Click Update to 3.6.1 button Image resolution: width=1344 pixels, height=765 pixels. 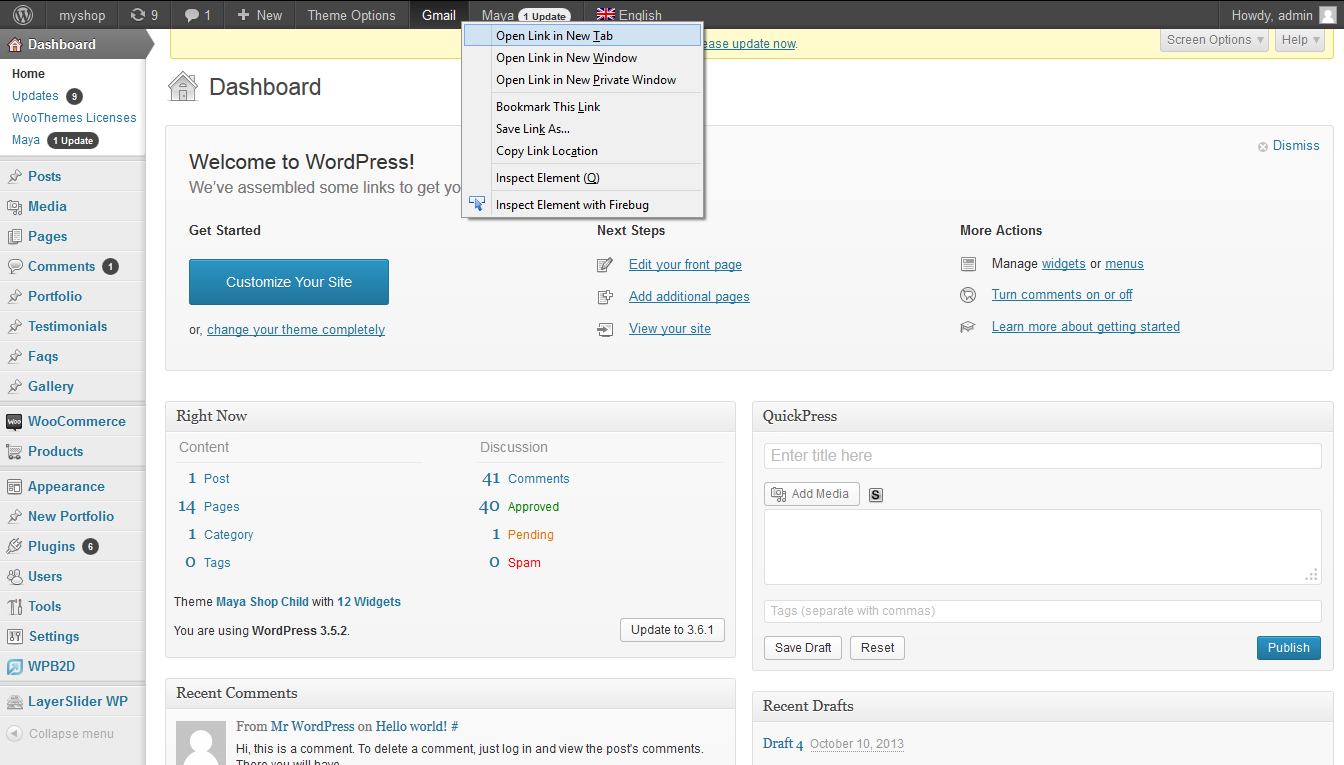[x=672, y=630]
